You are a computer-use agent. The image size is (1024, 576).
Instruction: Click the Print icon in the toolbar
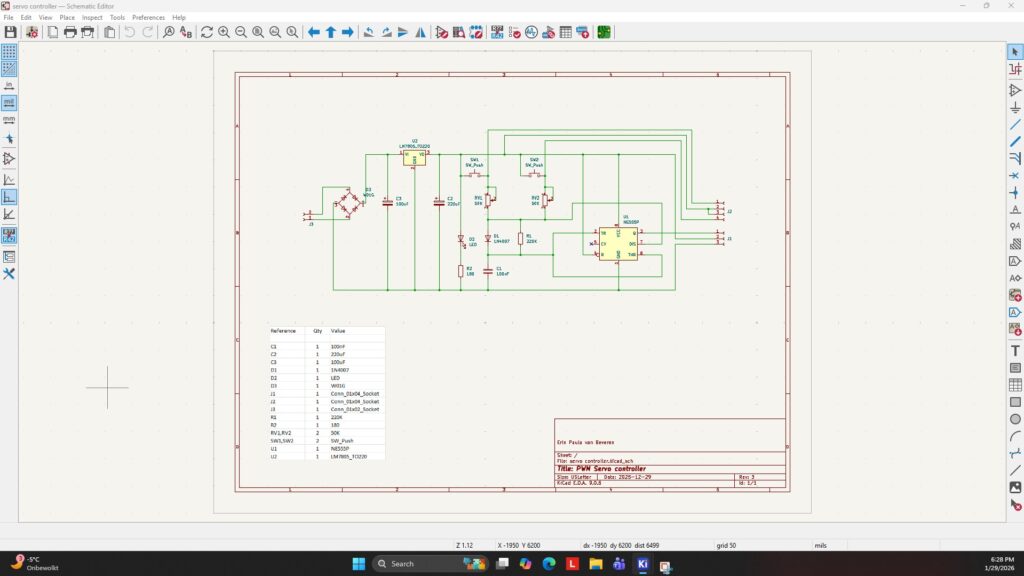[70, 32]
